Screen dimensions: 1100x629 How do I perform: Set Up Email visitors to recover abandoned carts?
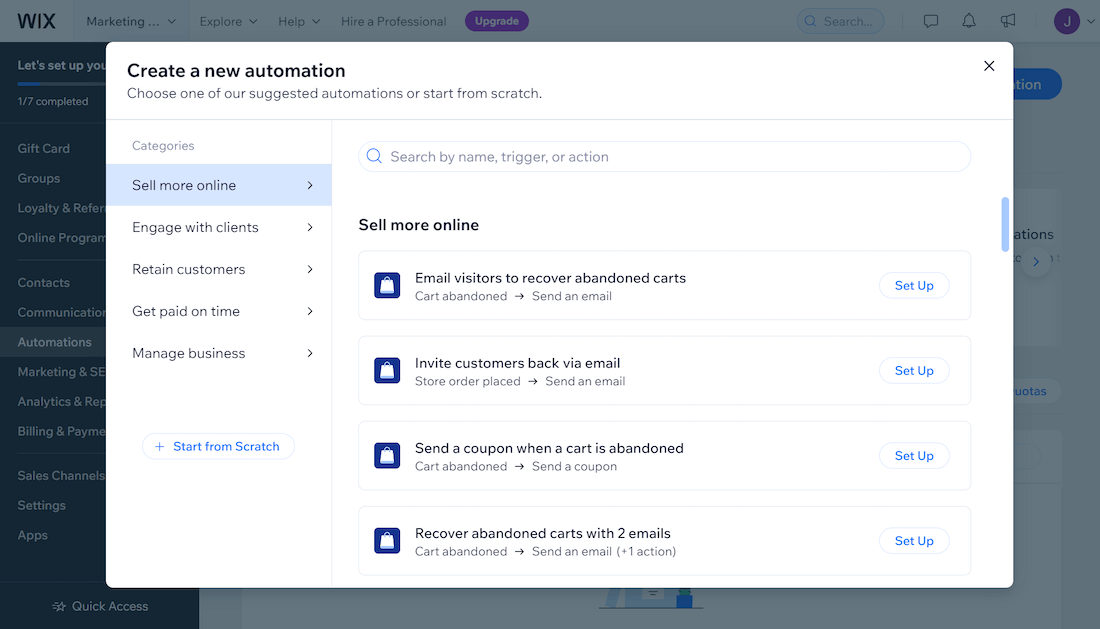tap(914, 285)
